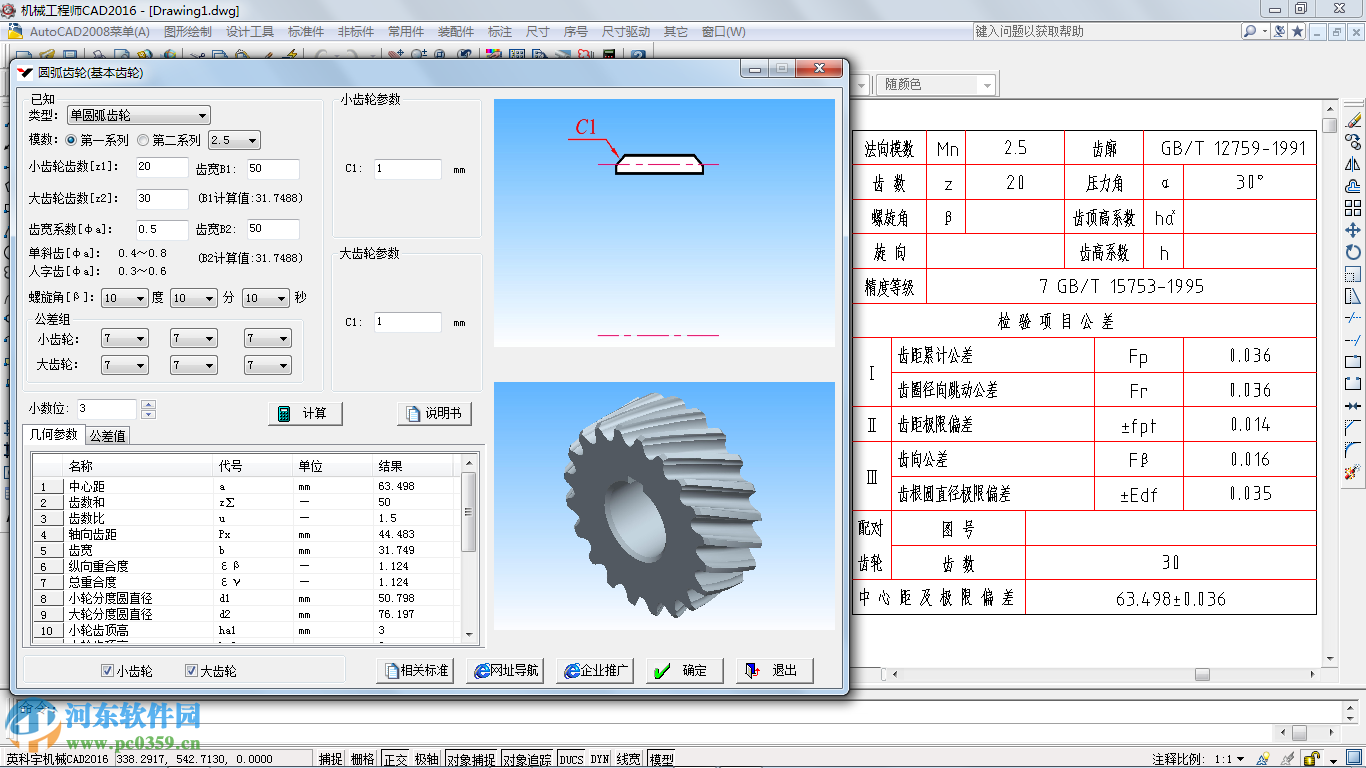Select the Array tool in right toolbar
Image resolution: width=1366 pixels, height=768 pixels.
point(1353,208)
